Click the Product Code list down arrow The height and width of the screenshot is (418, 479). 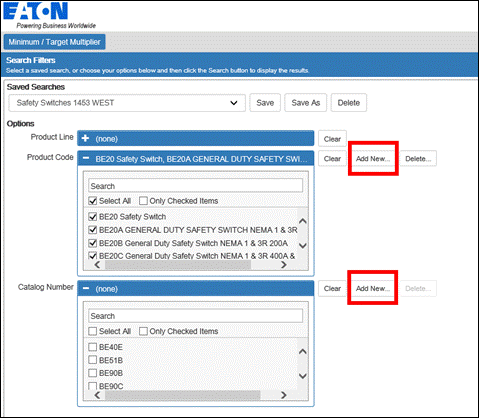(303, 246)
